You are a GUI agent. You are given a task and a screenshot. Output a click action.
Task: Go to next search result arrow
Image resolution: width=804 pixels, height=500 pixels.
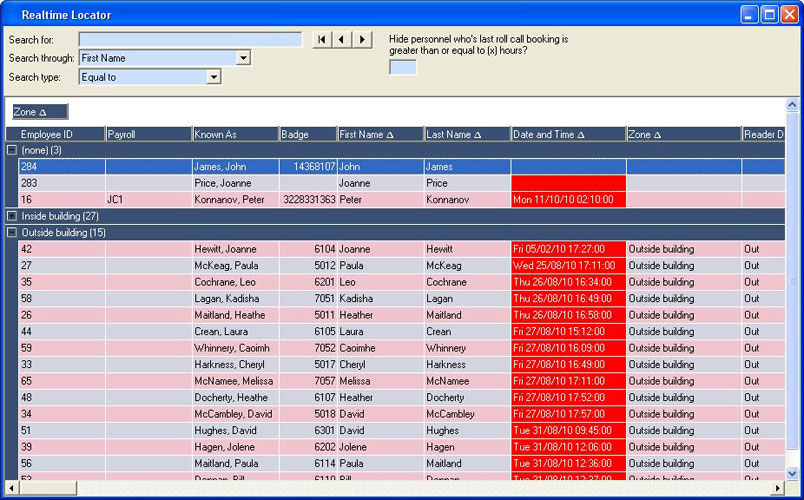coord(361,39)
